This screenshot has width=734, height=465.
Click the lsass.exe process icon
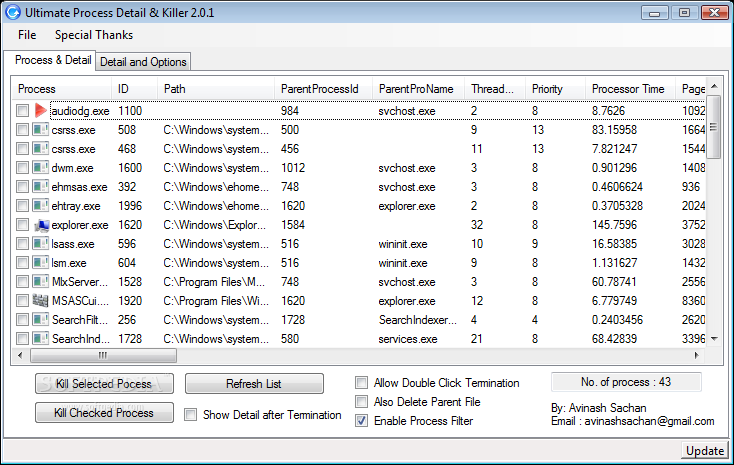coord(40,244)
